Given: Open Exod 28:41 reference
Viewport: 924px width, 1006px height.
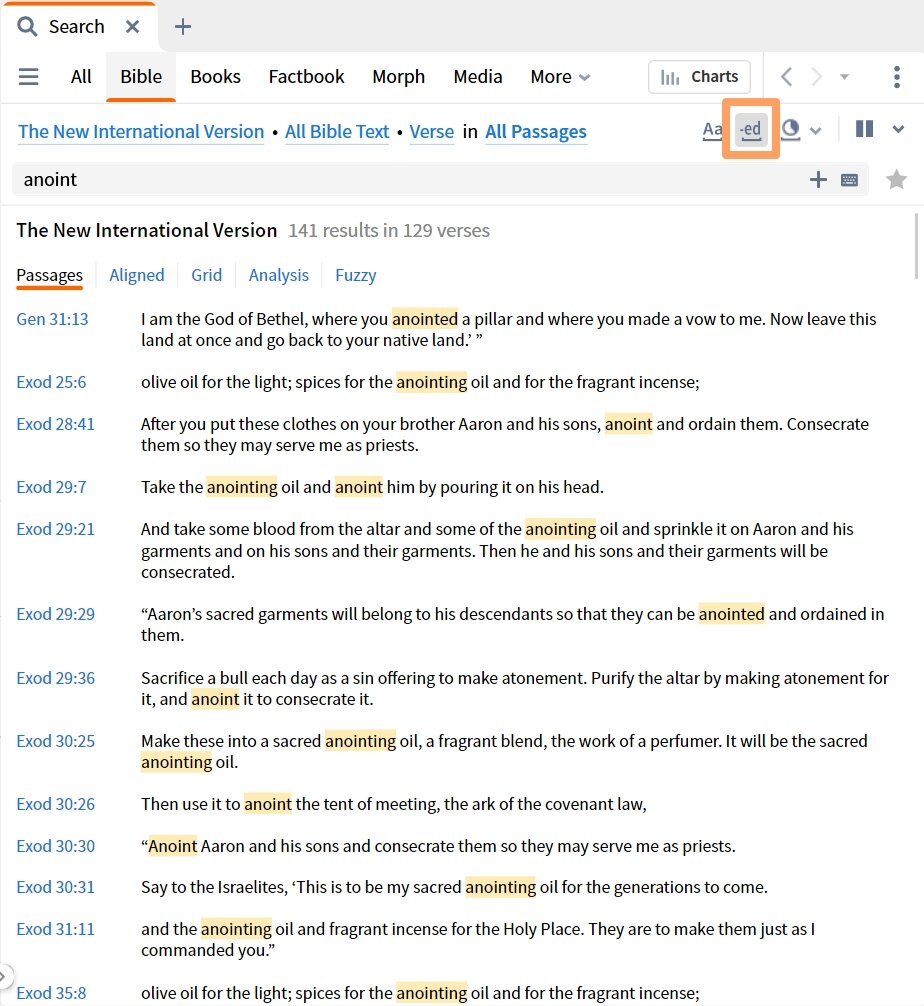Looking at the screenshot, I should click(x=55, y=425).
